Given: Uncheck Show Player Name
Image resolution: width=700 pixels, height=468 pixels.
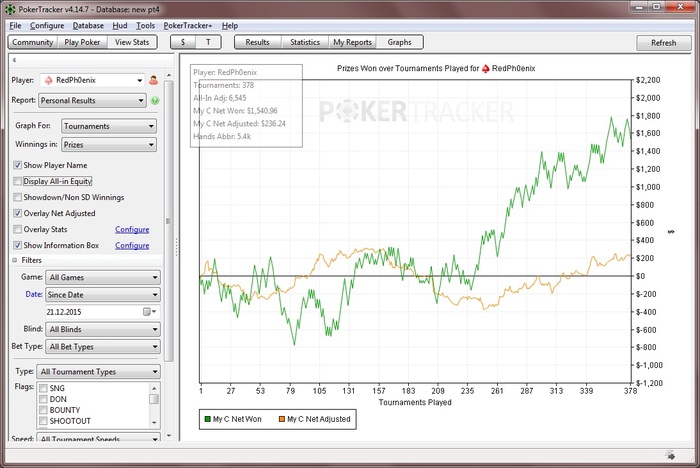Looking at the screenshot, I should 17,165.
